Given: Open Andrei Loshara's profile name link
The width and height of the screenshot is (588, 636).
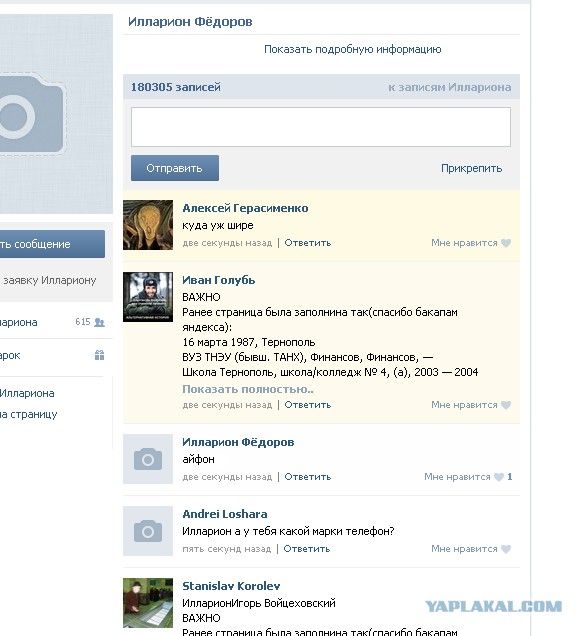Looking at the screenshot, I should pyautogui.click(x=225, y=514).
